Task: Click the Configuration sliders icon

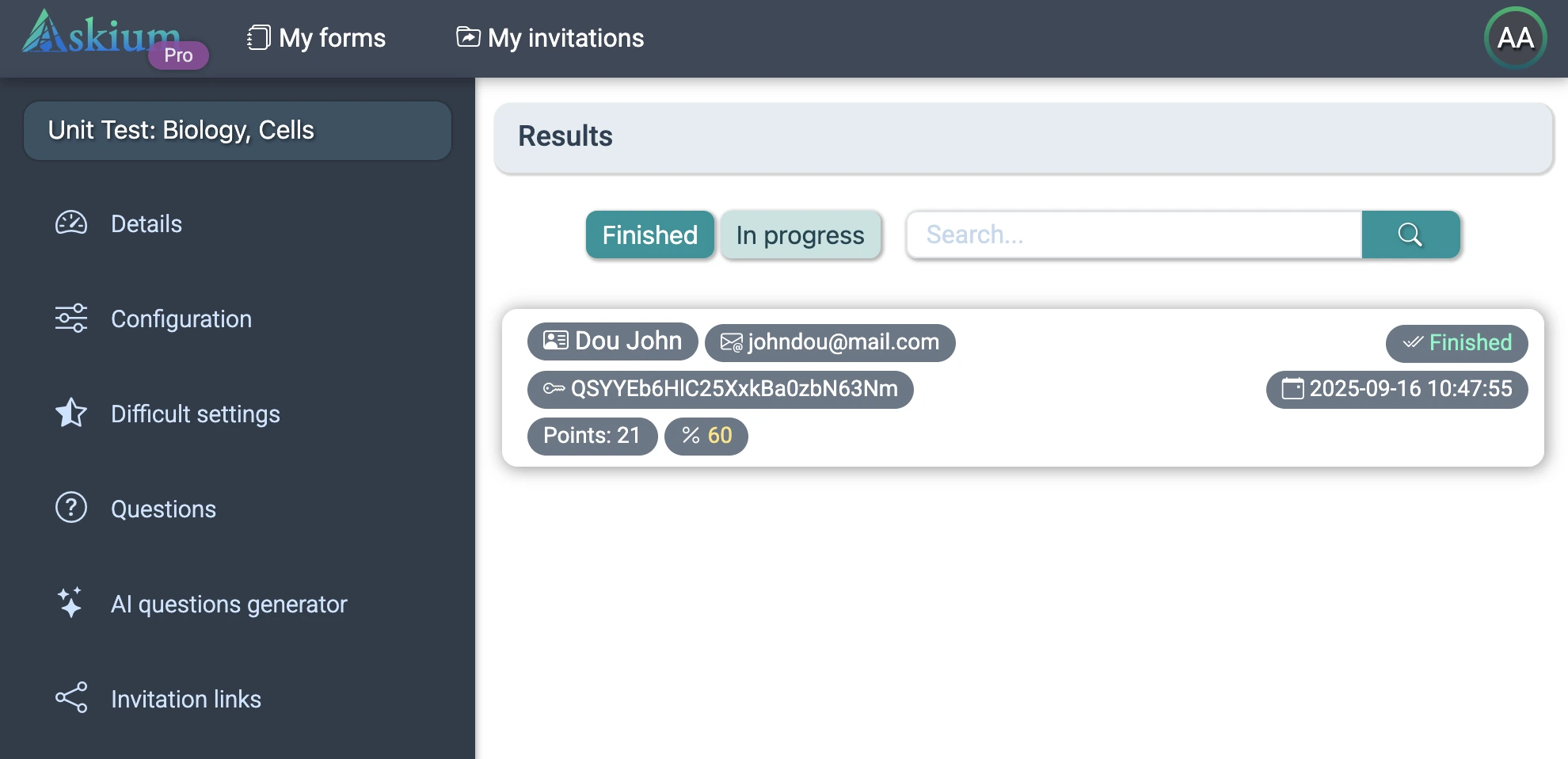Action: 71,318
